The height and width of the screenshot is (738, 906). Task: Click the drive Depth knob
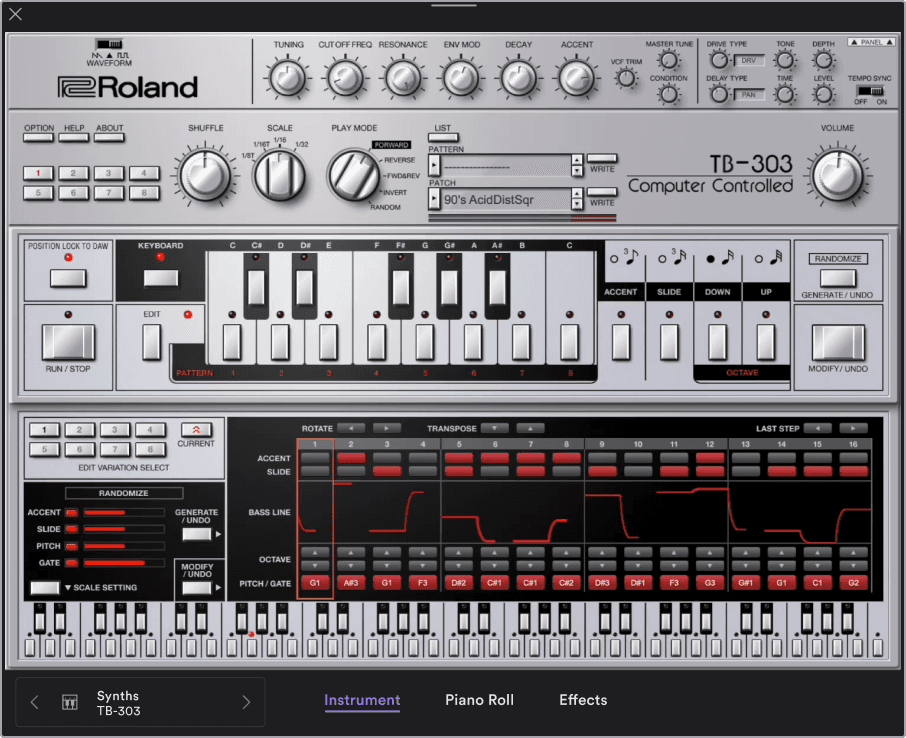point(823,60)
